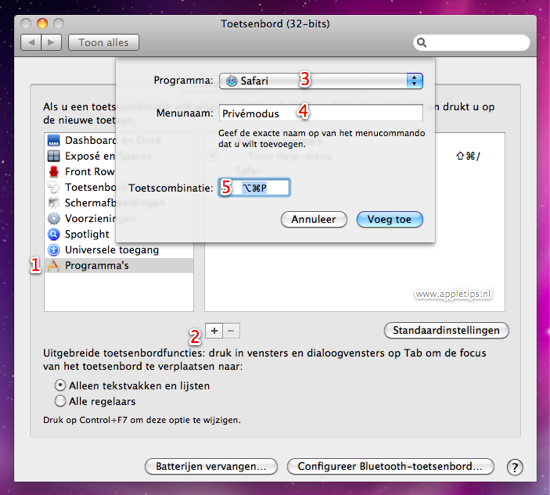The width and height of the screenshot is (550, 495).
Task: Go back with the left arrow button
Action: 31,42
